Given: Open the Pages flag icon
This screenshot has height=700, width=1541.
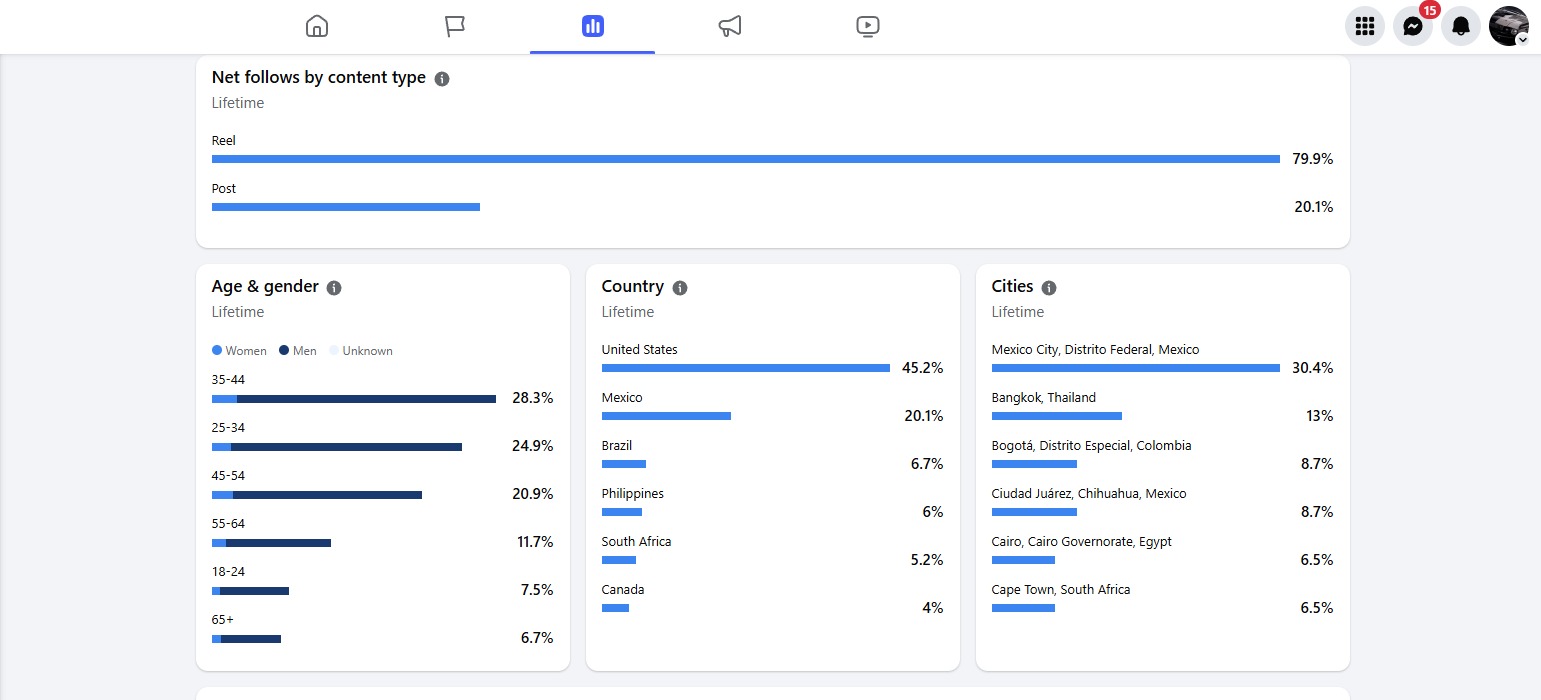Looking at the screenshot, I should (455, 26).
